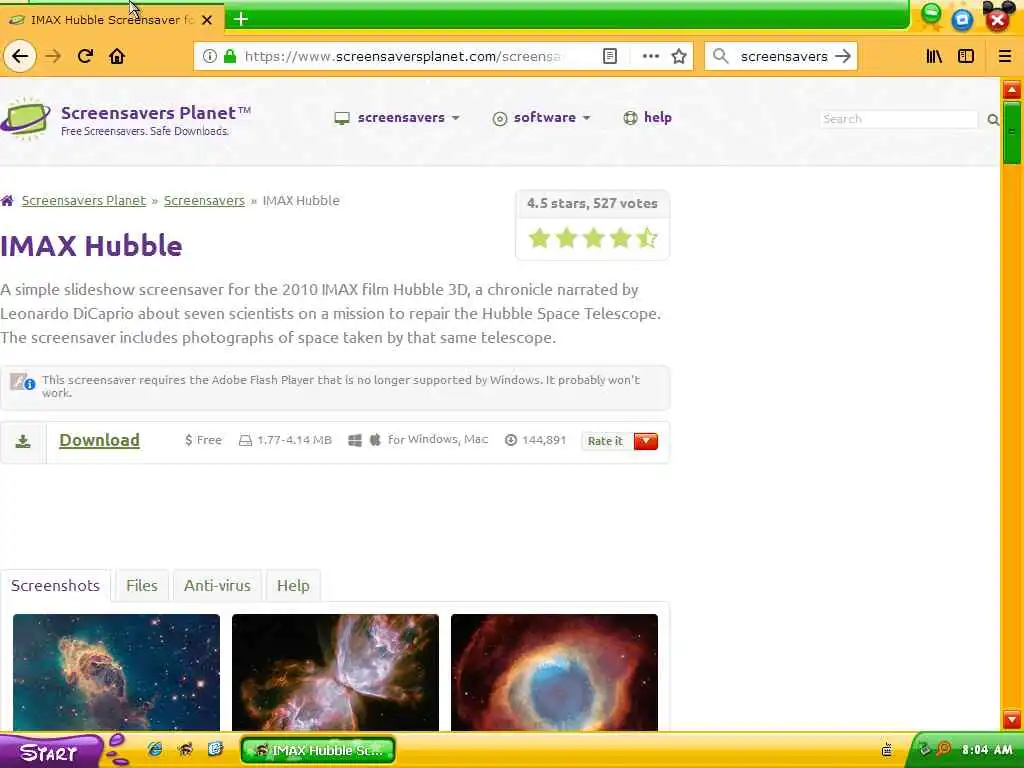Bookmark this page with the star icon
The image size is (1024, 768).
coord(679,56)
